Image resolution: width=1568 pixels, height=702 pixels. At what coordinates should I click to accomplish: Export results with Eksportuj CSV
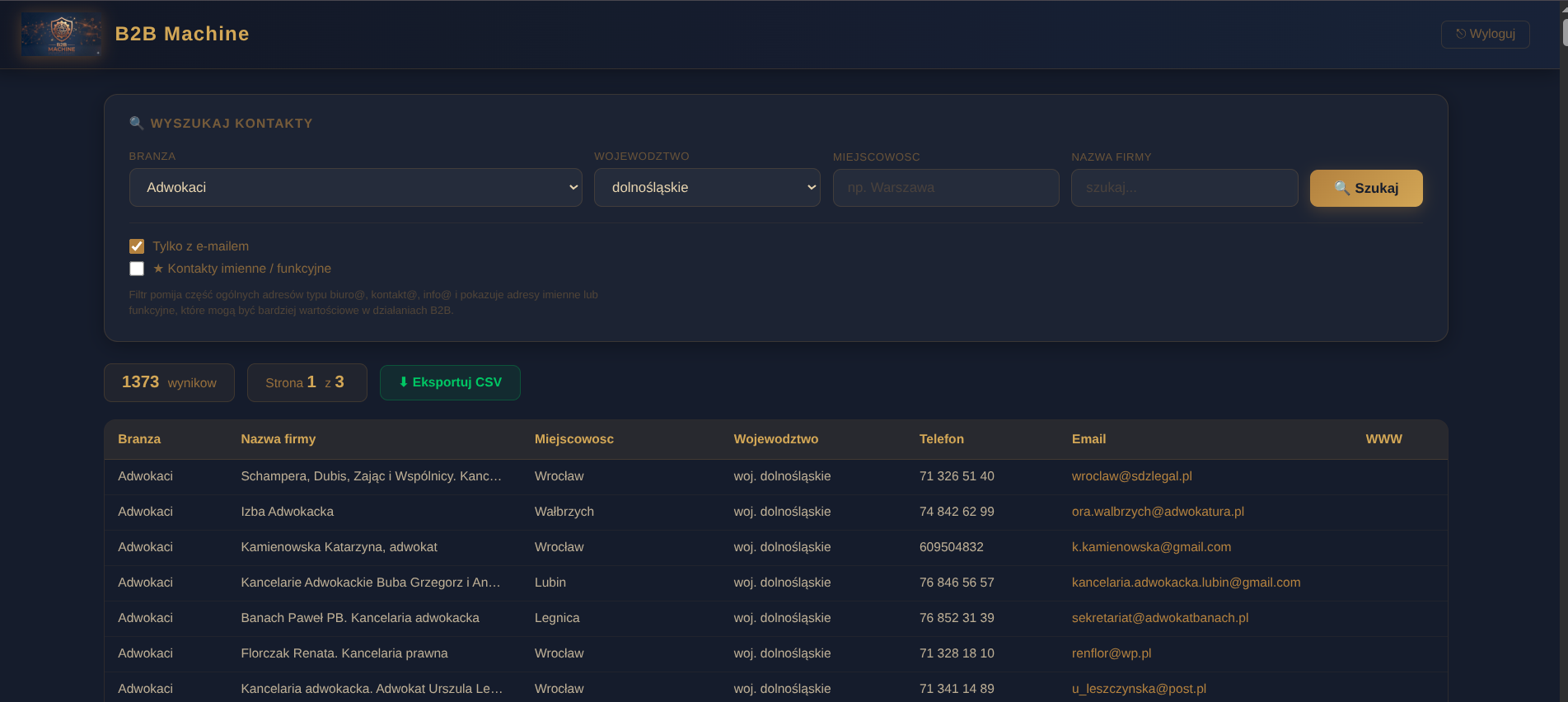(x=450, y=382)
